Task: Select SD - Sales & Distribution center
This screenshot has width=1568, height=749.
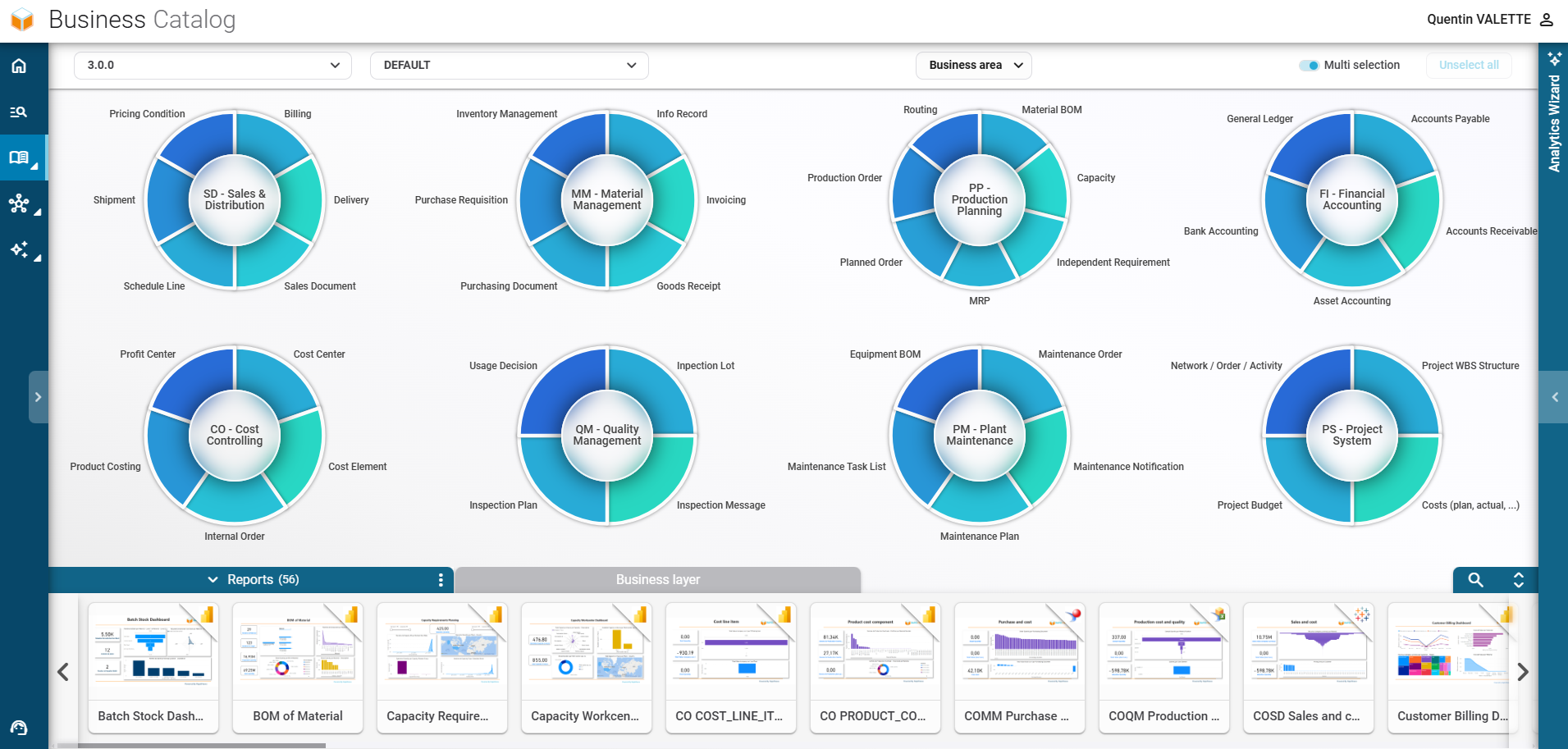Action: [x=235, y=199]
